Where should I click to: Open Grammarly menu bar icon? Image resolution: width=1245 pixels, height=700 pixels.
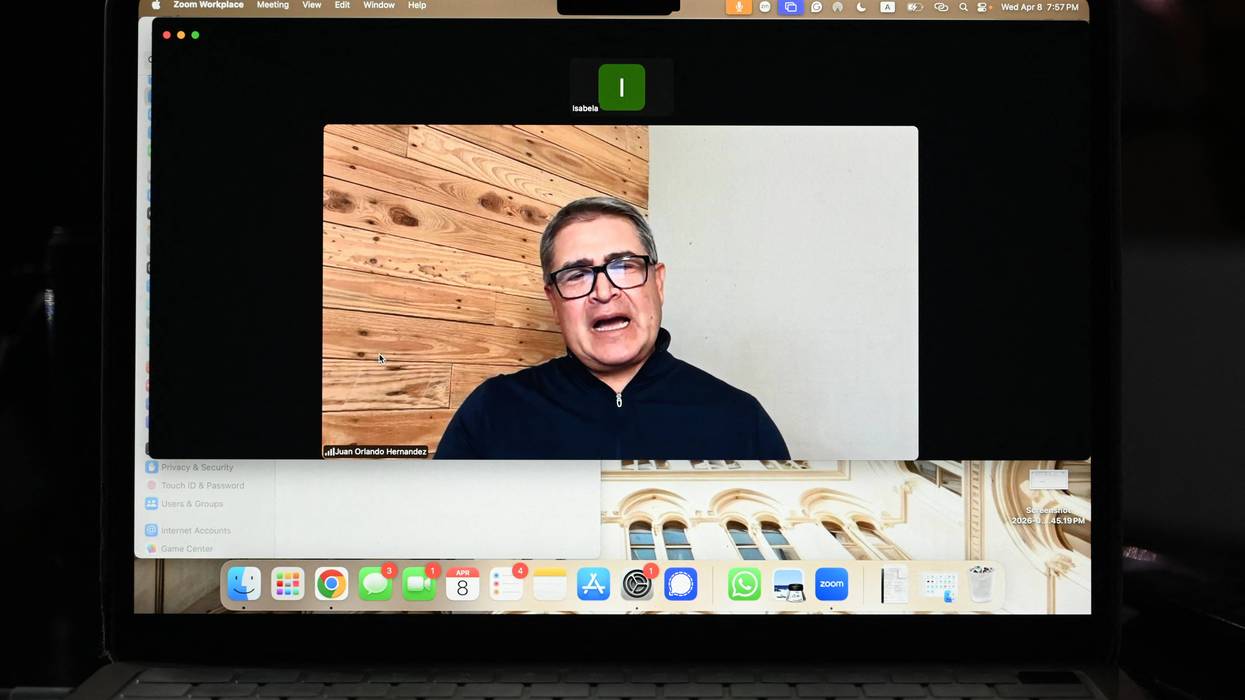click(816, 7)
